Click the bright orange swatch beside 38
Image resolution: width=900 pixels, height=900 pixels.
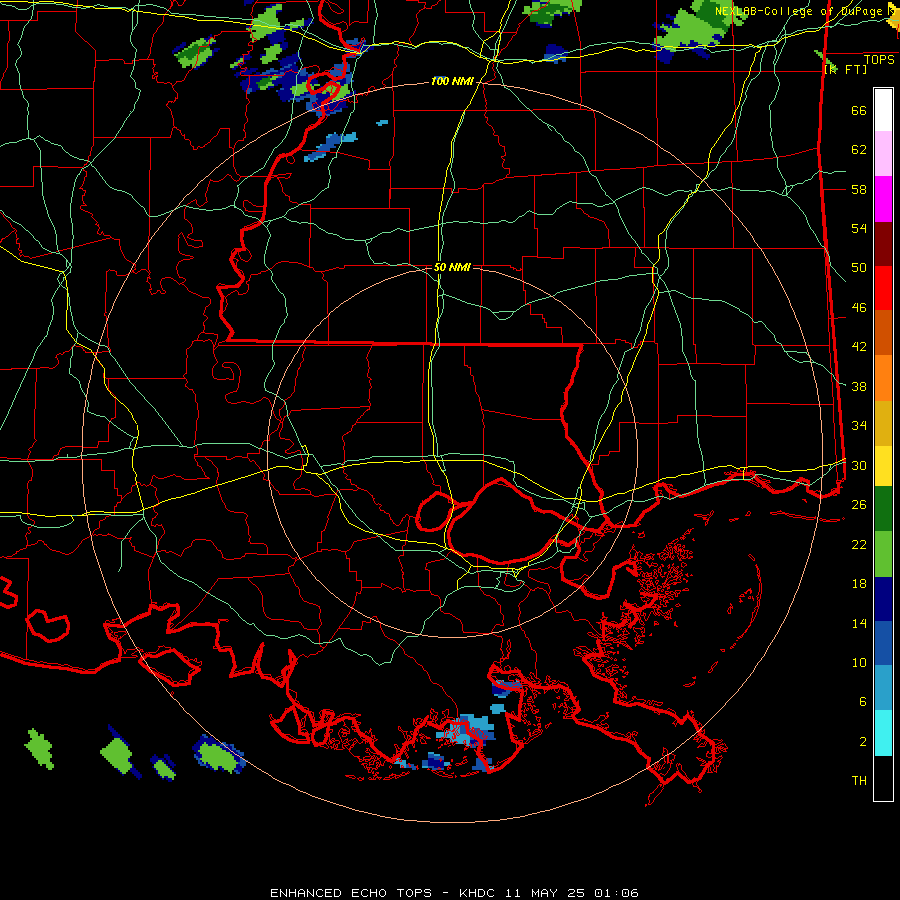click(x=883, y=378)
